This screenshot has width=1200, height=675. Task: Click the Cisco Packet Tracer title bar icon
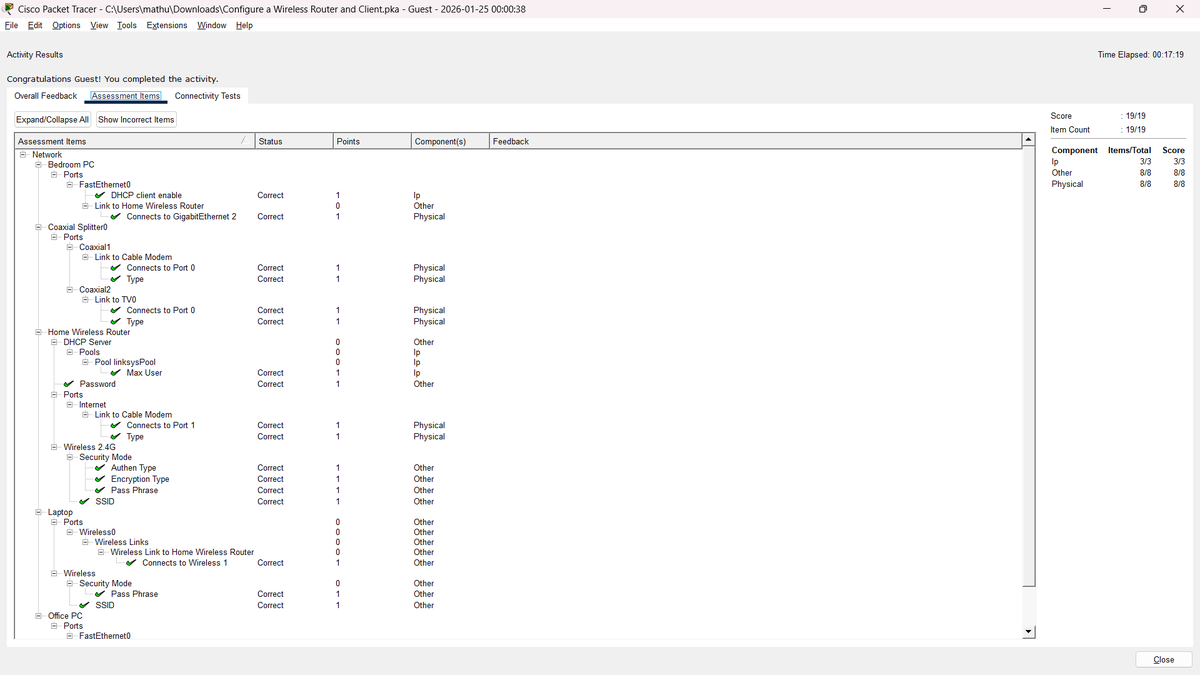tap(9, 9)
